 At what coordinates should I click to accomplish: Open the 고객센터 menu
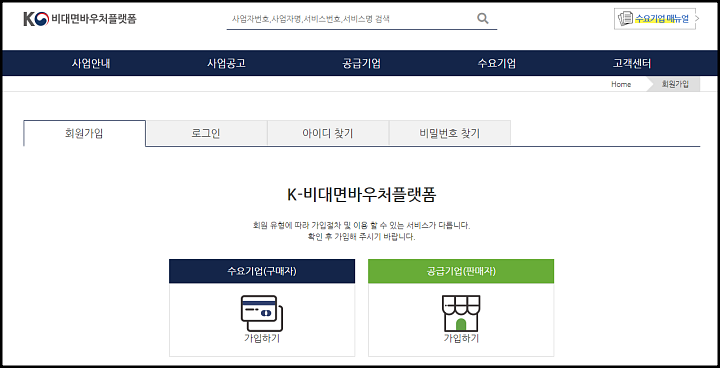pos(632,63)
